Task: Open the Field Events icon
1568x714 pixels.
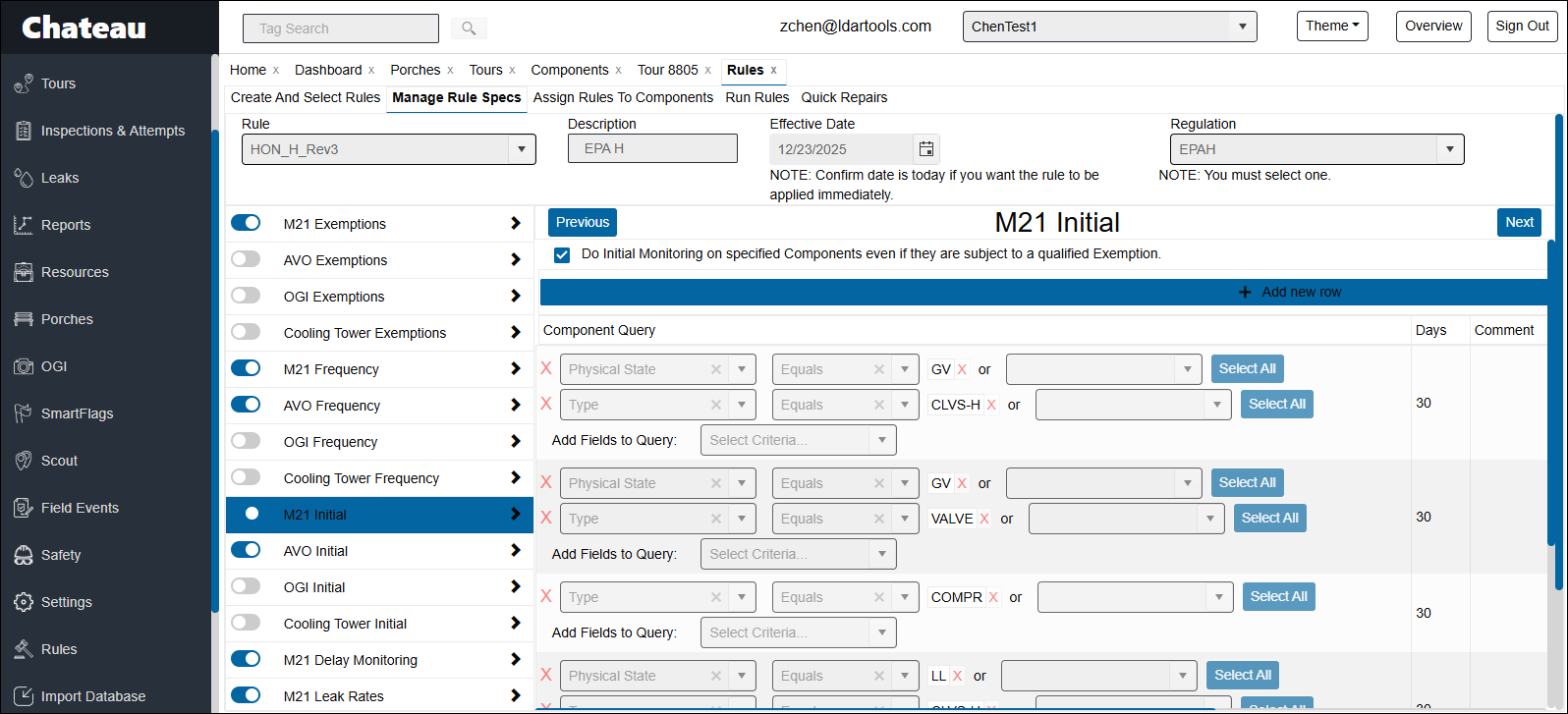Action: tap(24, 508)
